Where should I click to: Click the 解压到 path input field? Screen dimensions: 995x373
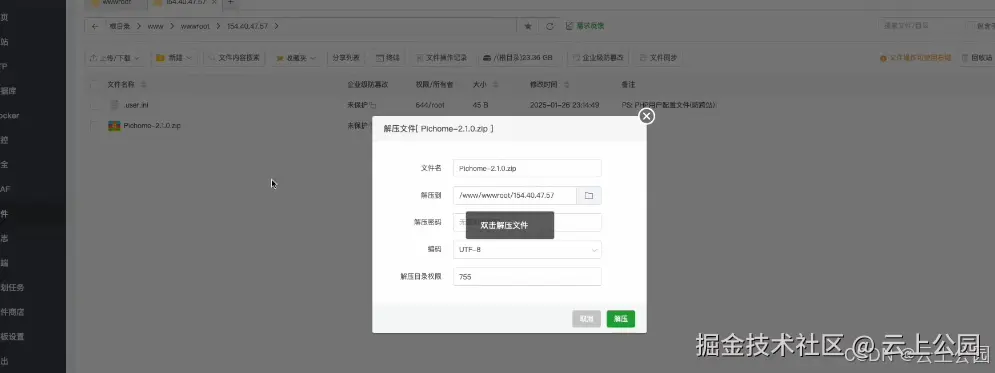coord(515,195)
